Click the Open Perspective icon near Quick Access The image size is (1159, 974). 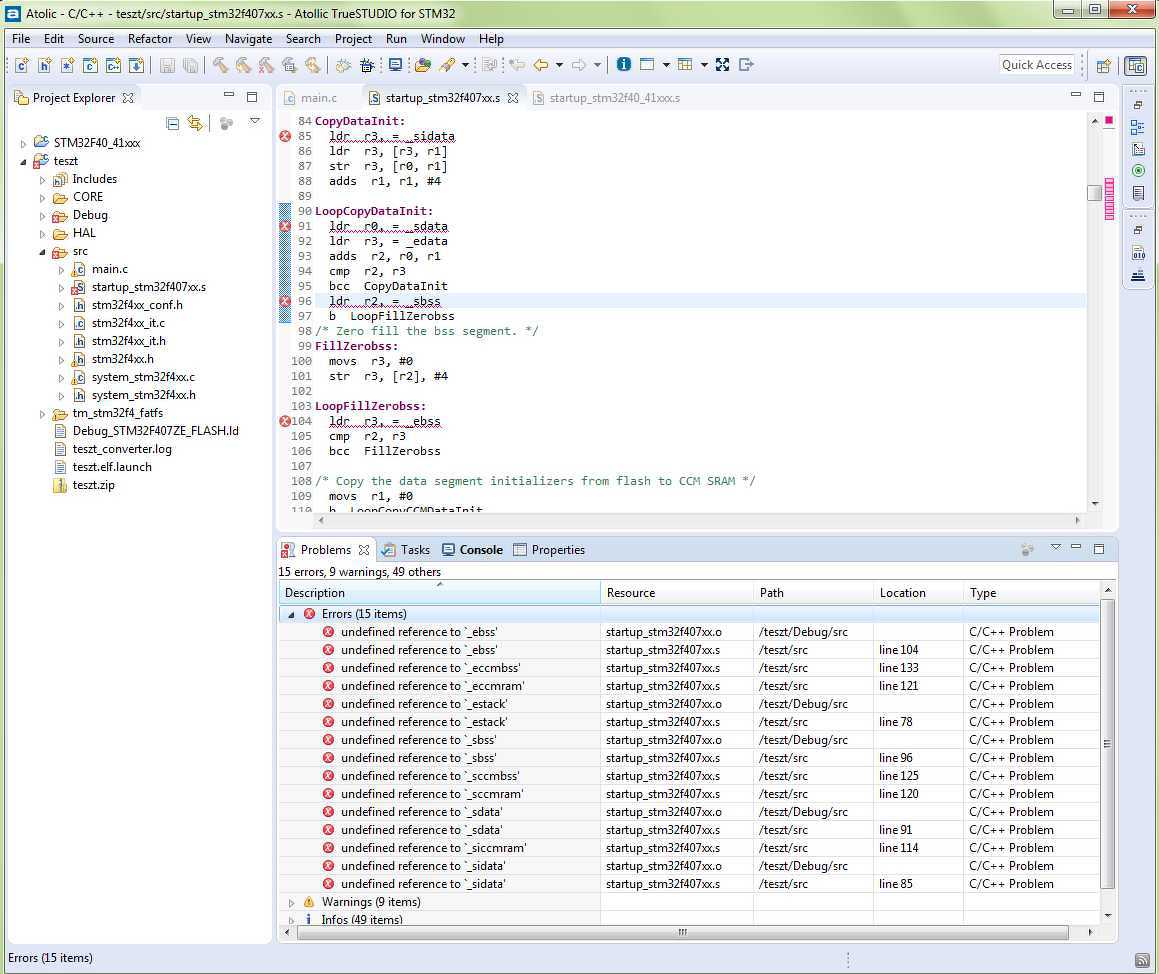[x=1104, y=65]
